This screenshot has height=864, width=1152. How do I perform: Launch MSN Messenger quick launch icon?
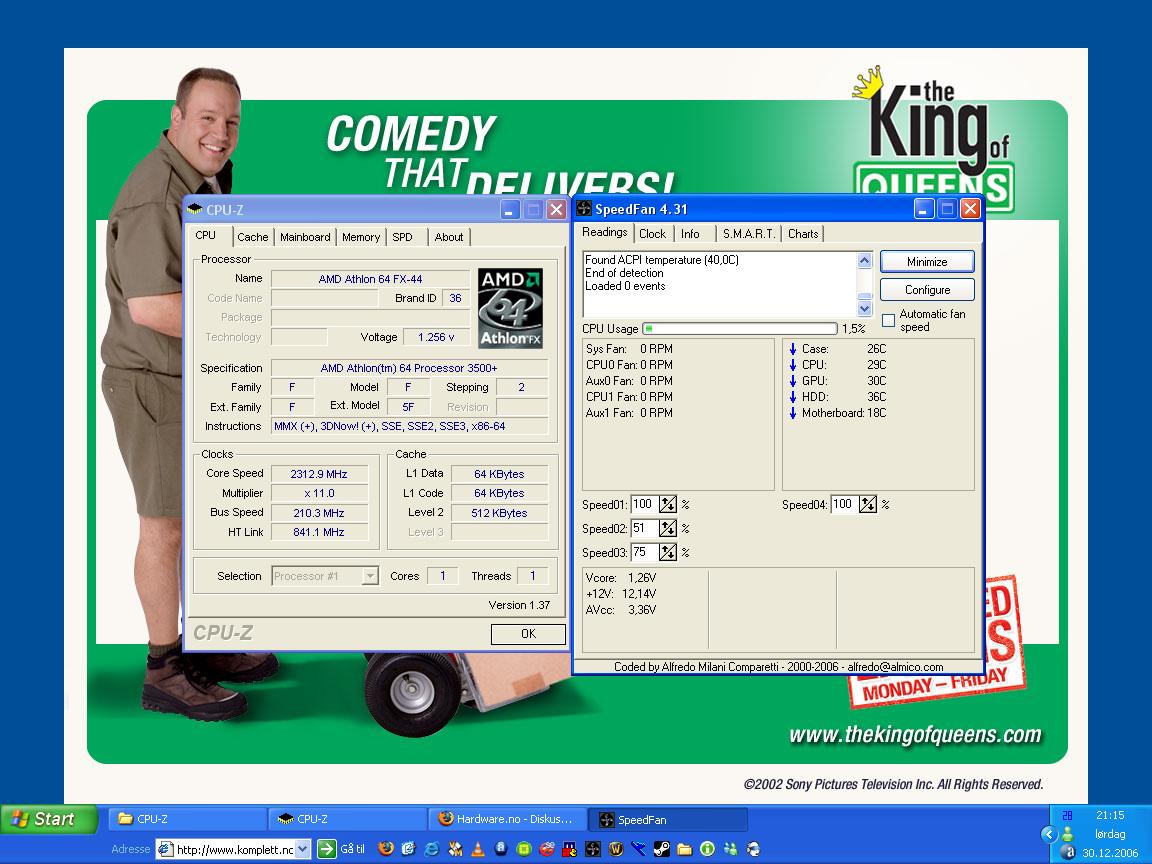(x=730, y=849)
